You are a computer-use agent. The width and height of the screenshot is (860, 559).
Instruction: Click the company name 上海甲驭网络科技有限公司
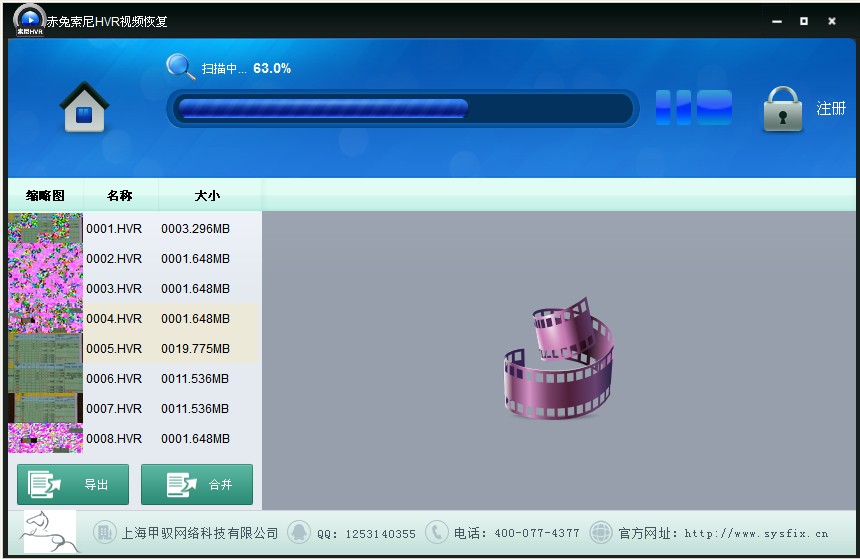click(x=200, y=533)
